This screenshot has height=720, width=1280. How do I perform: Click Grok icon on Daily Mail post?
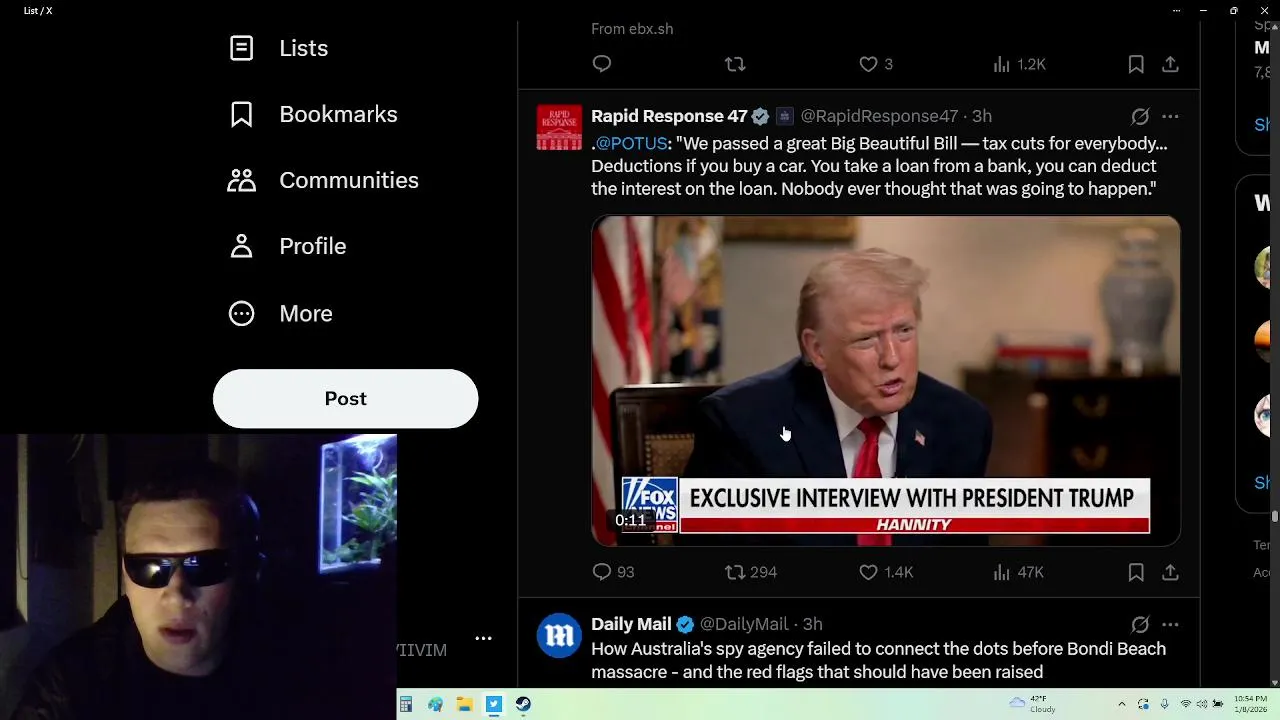tap(1140, 624)
